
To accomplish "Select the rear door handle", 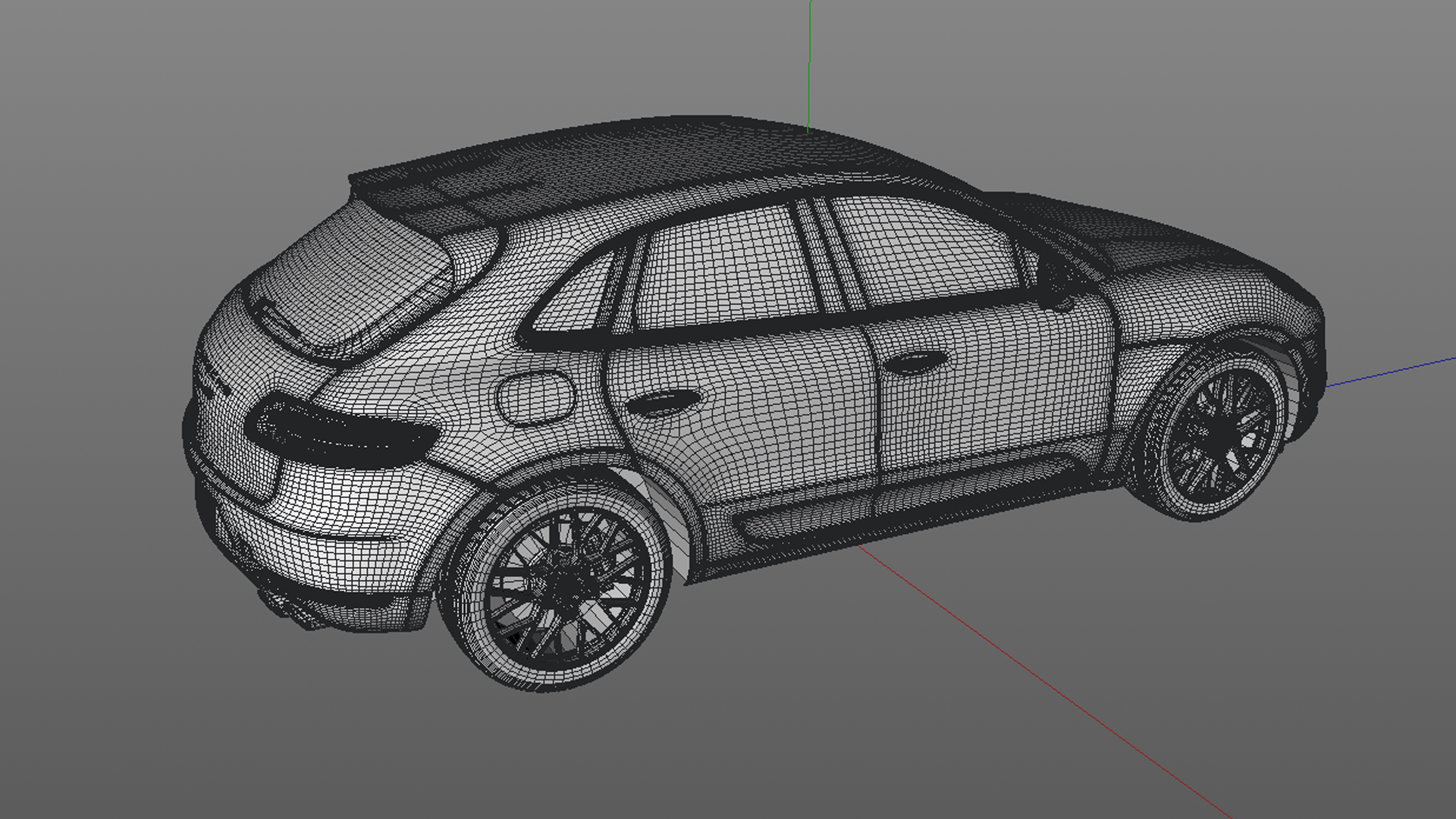I will click(x=664, y=403).
